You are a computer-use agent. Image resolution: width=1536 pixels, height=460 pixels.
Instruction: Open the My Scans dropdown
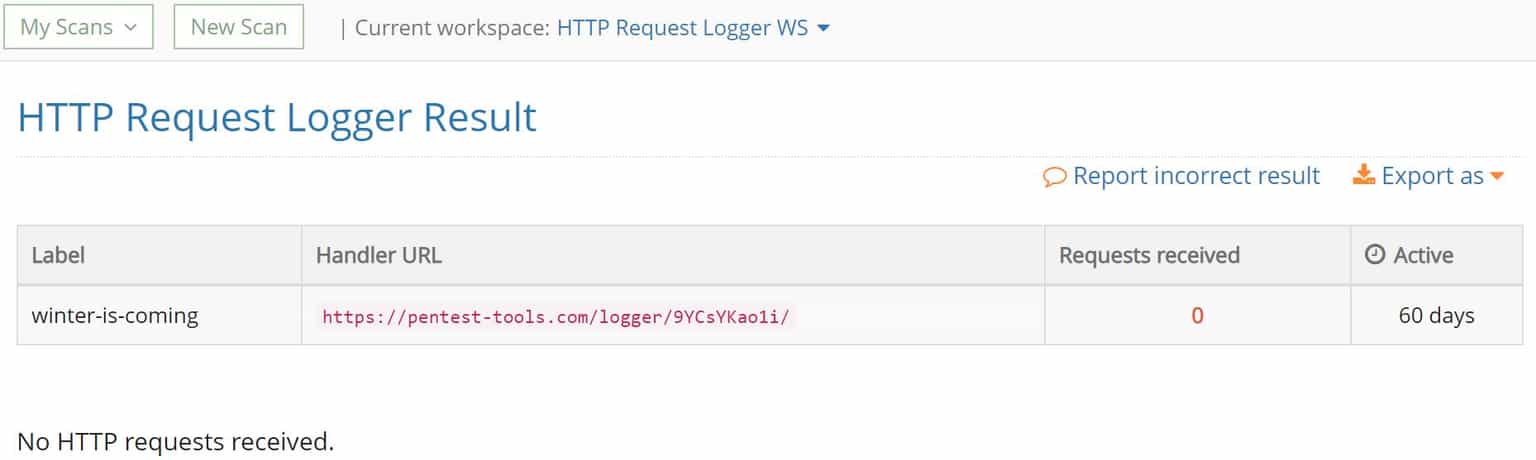coord(79,27)
